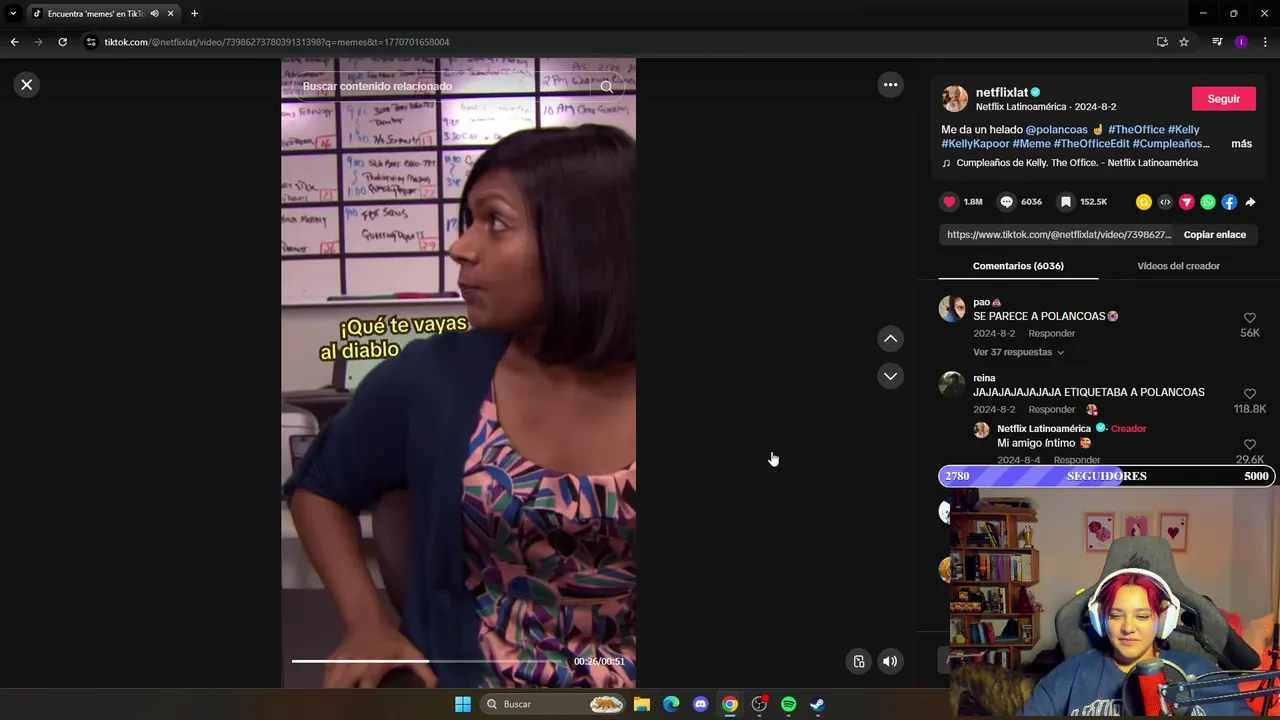Open Chrome media controls icon
The height and width of the screenshot is (720, 1280).
pyautogui.click(x=1217, y=42)
